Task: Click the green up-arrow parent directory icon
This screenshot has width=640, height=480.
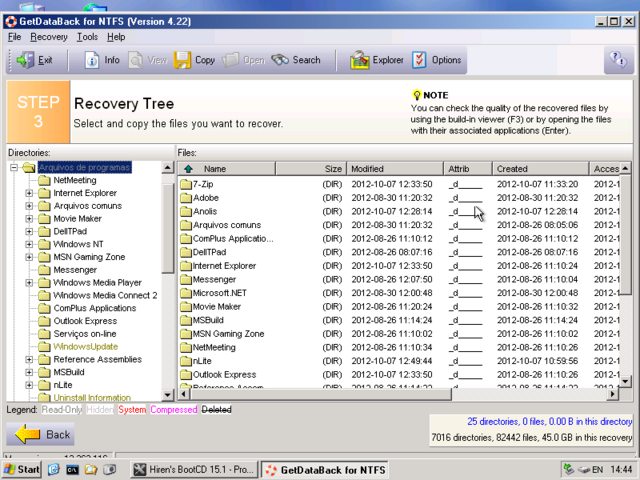Action: coord(188,169)
